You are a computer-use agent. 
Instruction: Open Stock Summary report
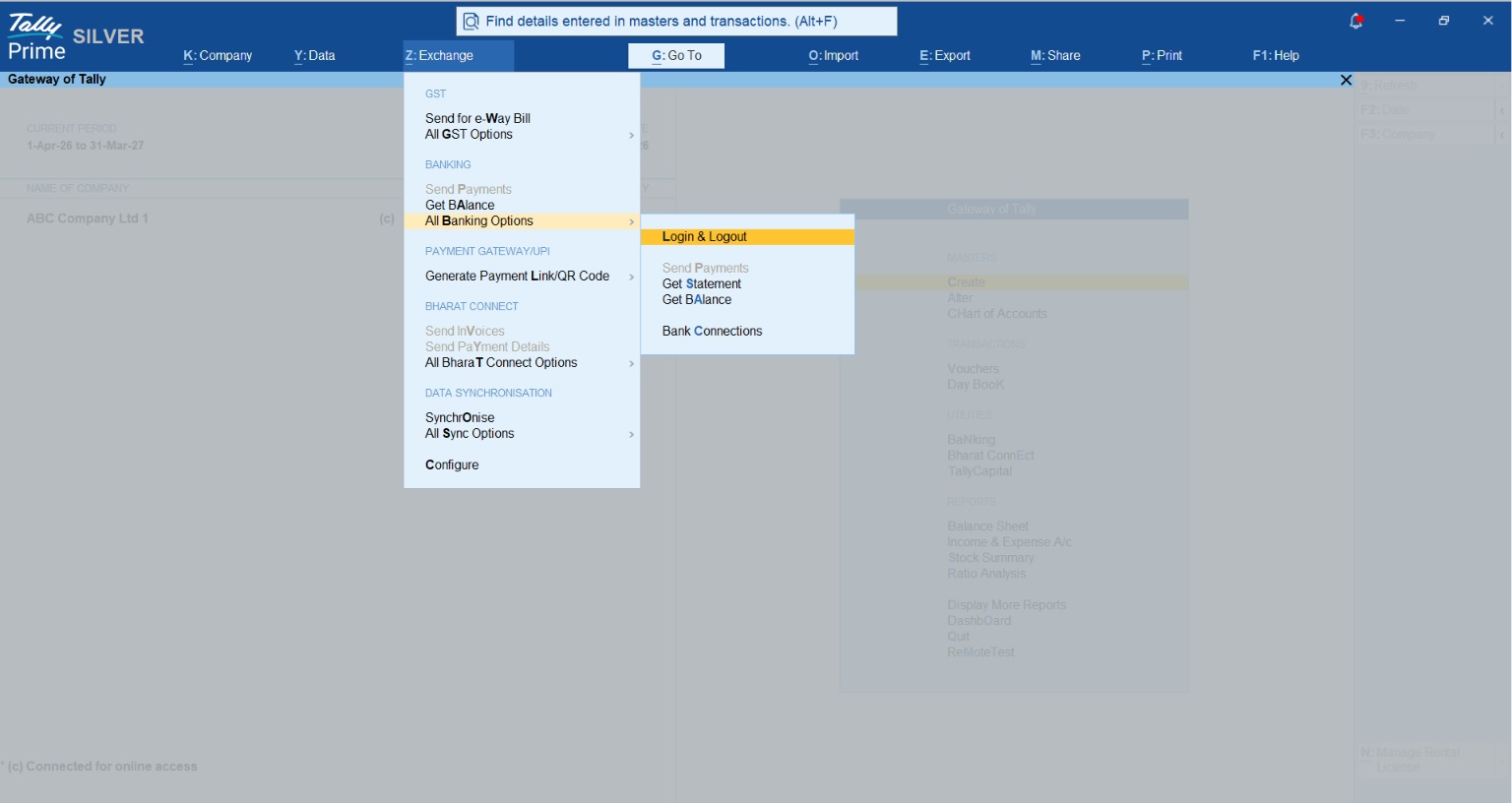990,558
